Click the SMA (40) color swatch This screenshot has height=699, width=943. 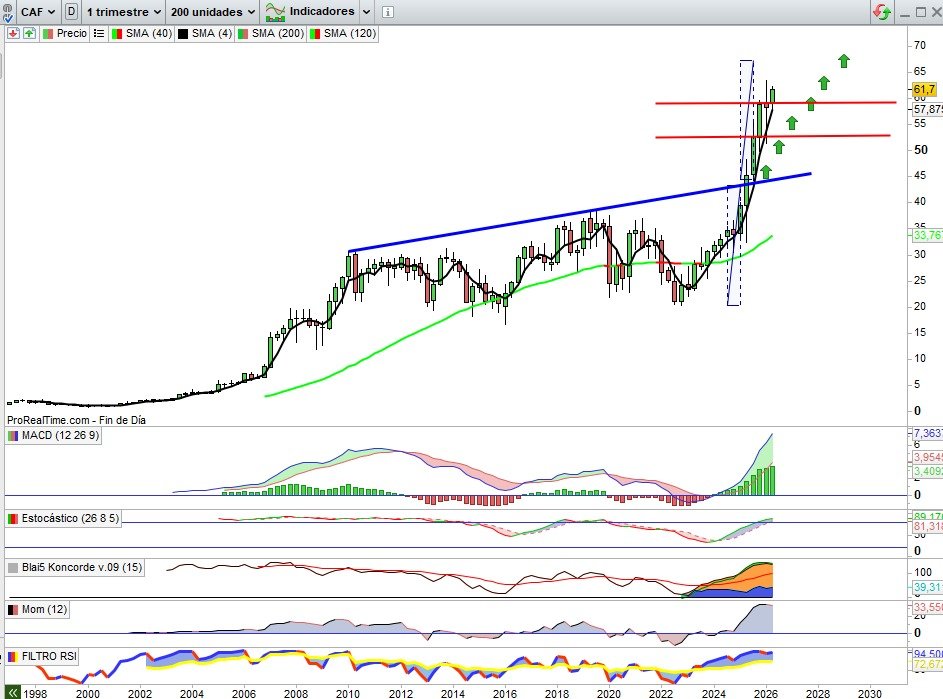coord(117,34)
